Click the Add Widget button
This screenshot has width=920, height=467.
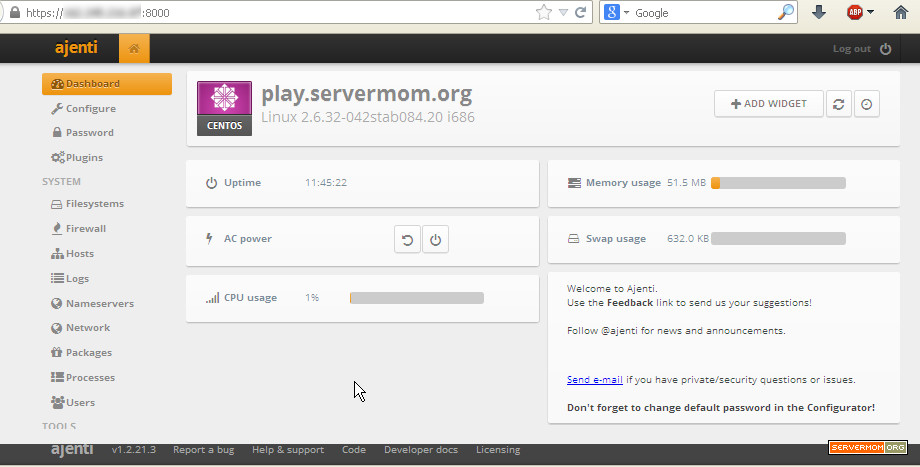click(768, 104)
